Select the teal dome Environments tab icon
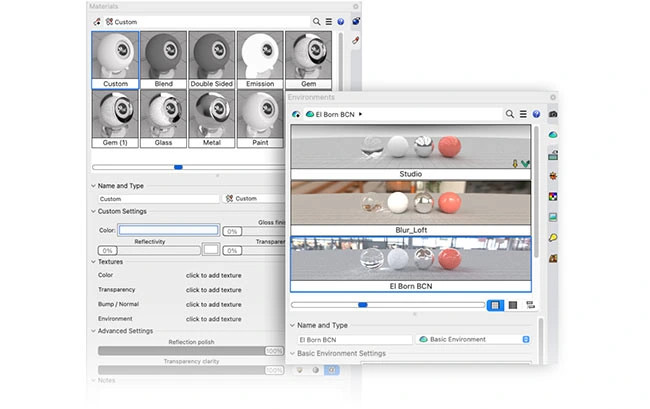Image resolution: width=650 pixels, height=409 pixels. [553, 135]
